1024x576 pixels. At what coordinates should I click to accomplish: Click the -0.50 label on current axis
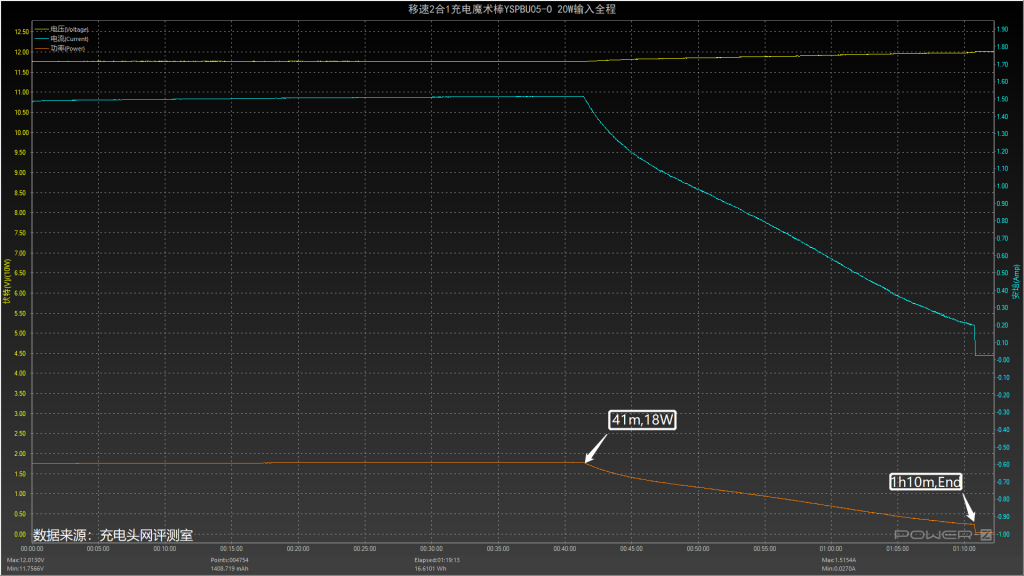(x=1002, y=447)
